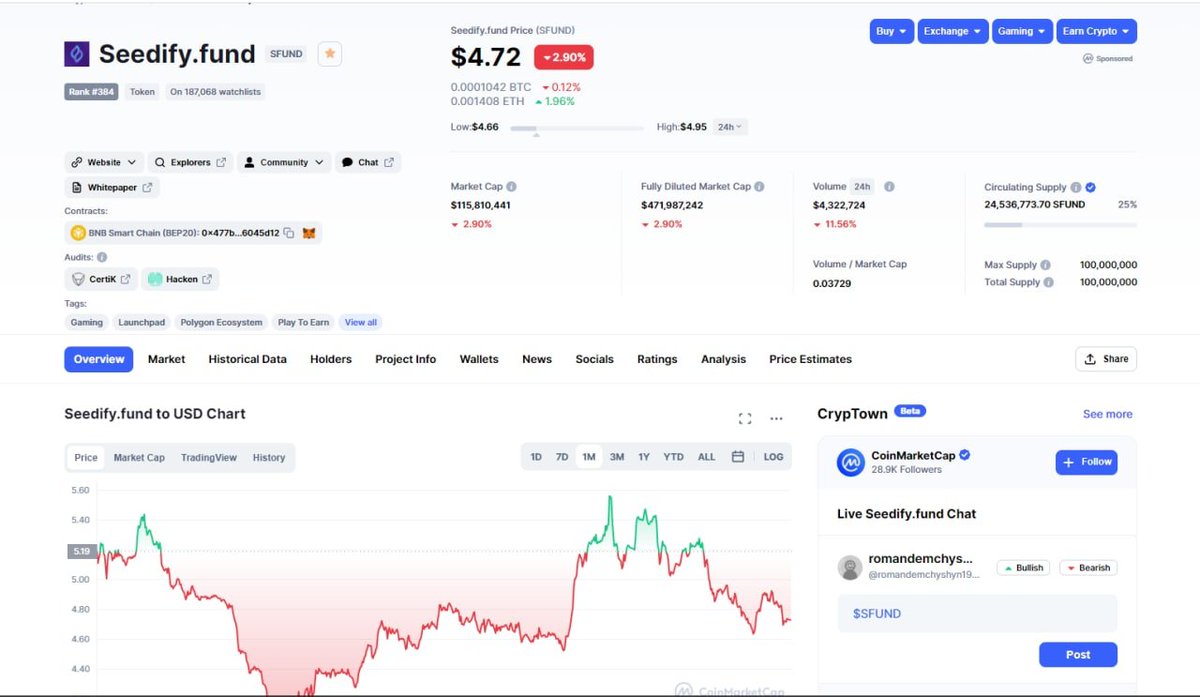Click the low-high price range slider
This screenshot has width=1200, height=697.
[x=577, y=128]
